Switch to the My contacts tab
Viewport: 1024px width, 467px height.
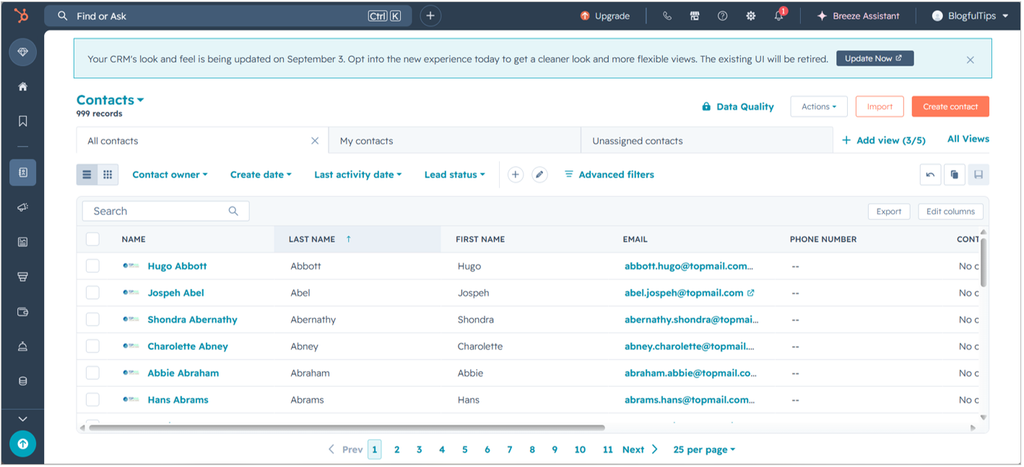(455, 140)
